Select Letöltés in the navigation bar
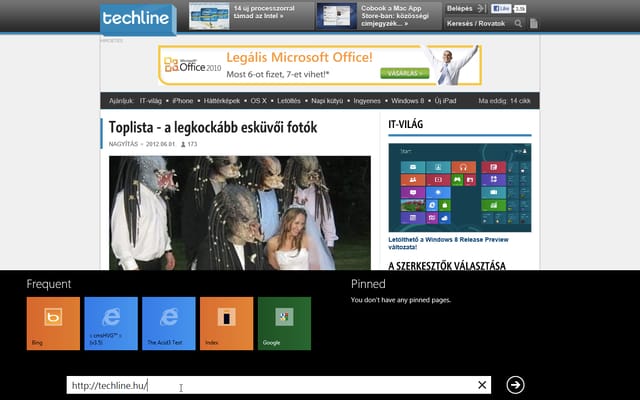Screen dimensions: 640x400 [289, 101]
